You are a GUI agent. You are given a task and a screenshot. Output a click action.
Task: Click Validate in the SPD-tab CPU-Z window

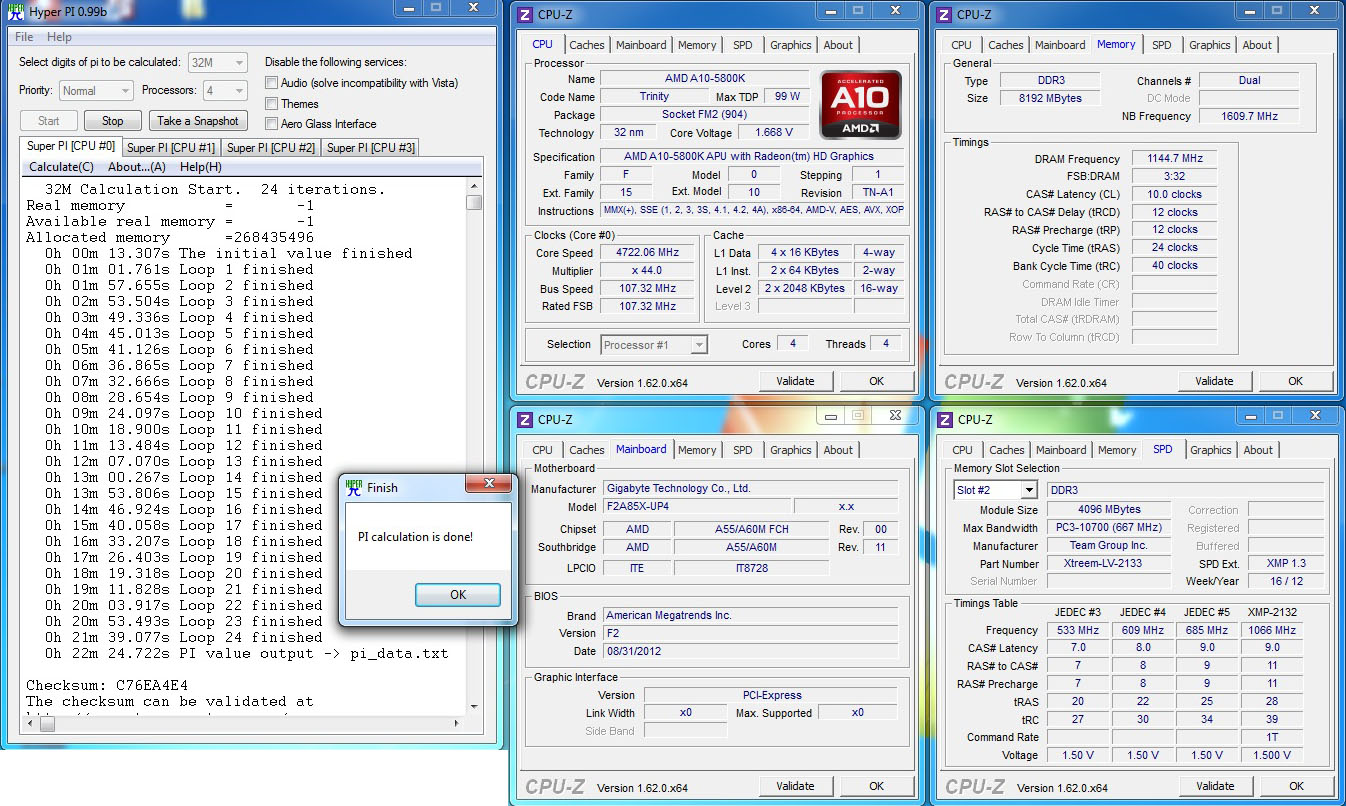click(x=1215, y=786)
